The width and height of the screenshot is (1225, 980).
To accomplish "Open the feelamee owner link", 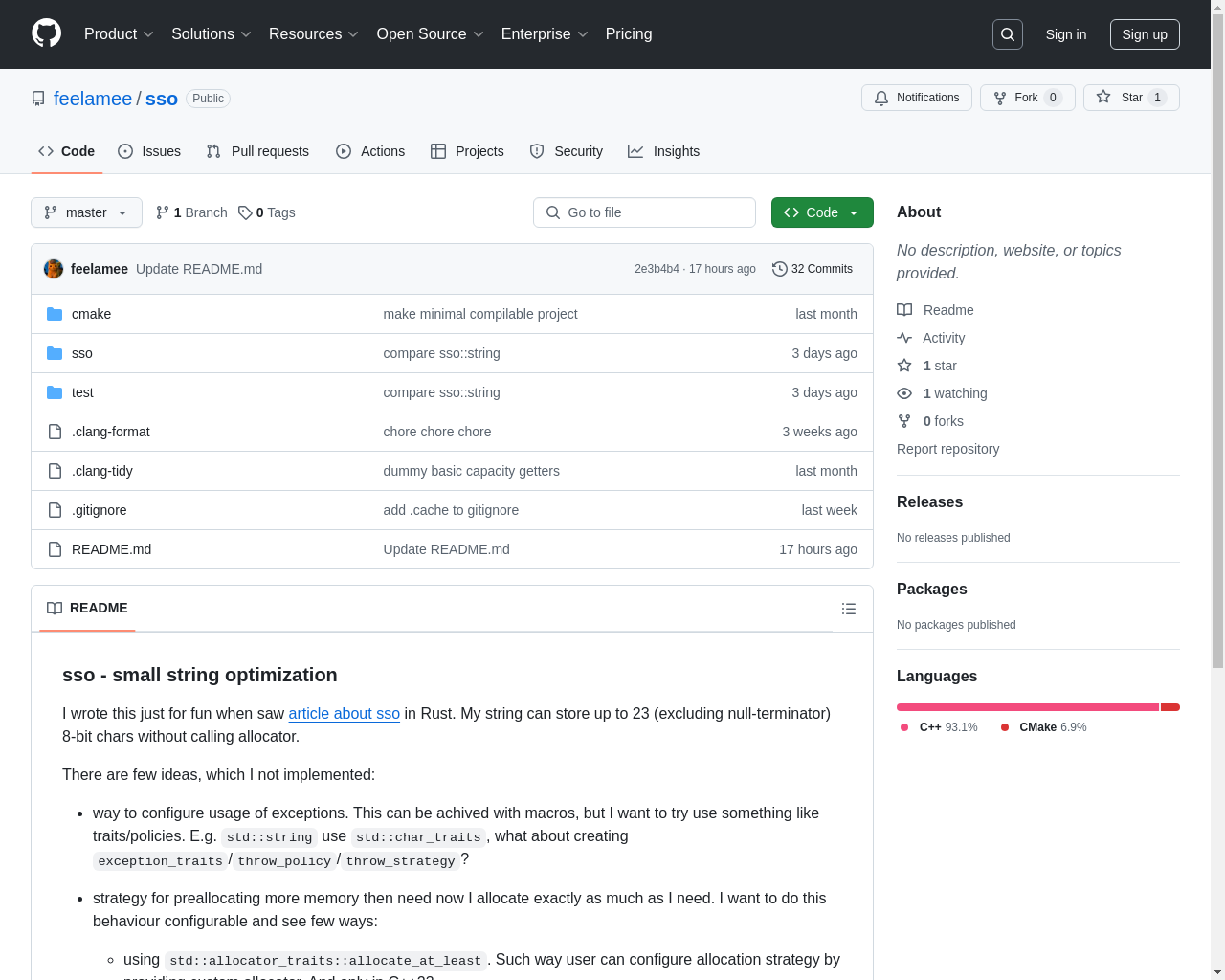I will click(93, 99).
